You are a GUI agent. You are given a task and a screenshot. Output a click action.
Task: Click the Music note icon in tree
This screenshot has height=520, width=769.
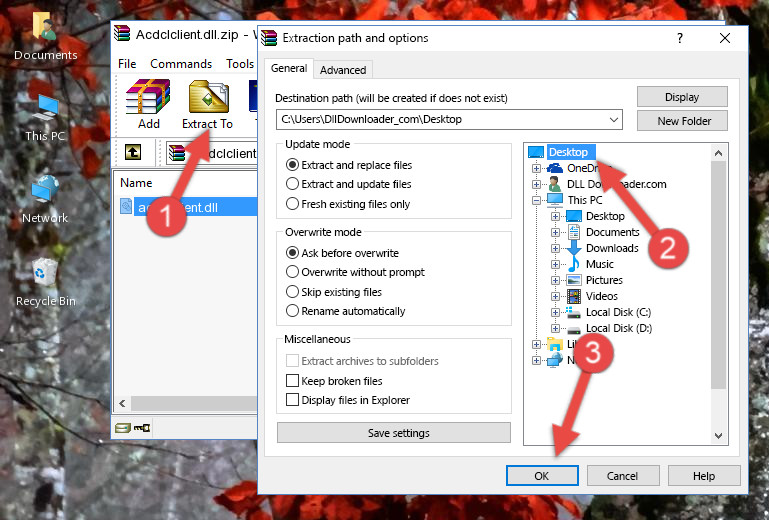573,264
